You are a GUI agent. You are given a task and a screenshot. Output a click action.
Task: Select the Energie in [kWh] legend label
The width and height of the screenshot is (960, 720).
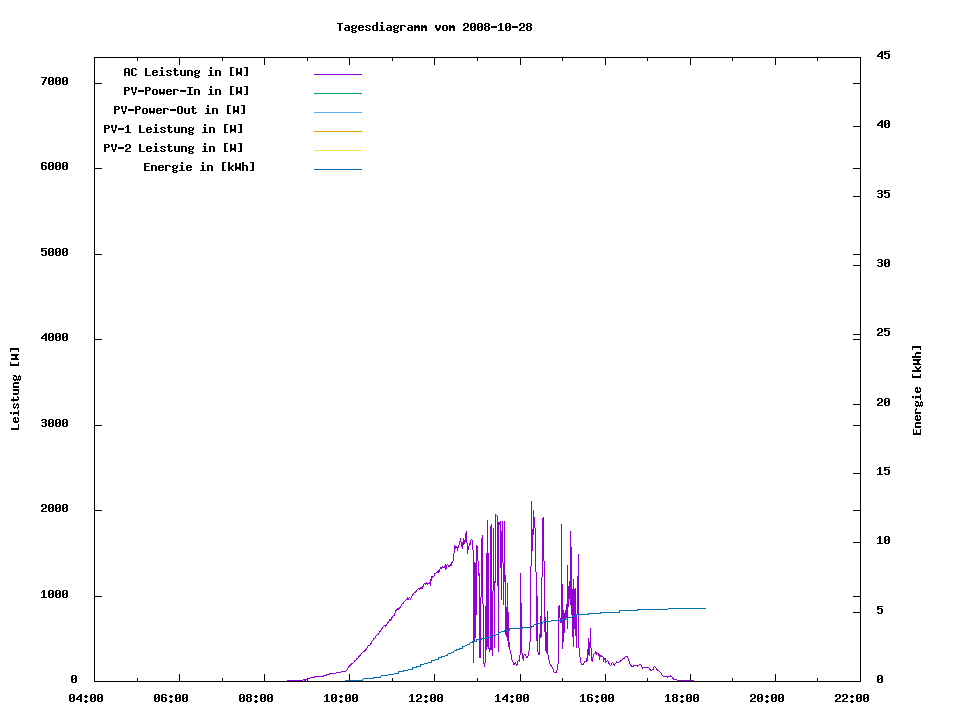click(199, 167)
